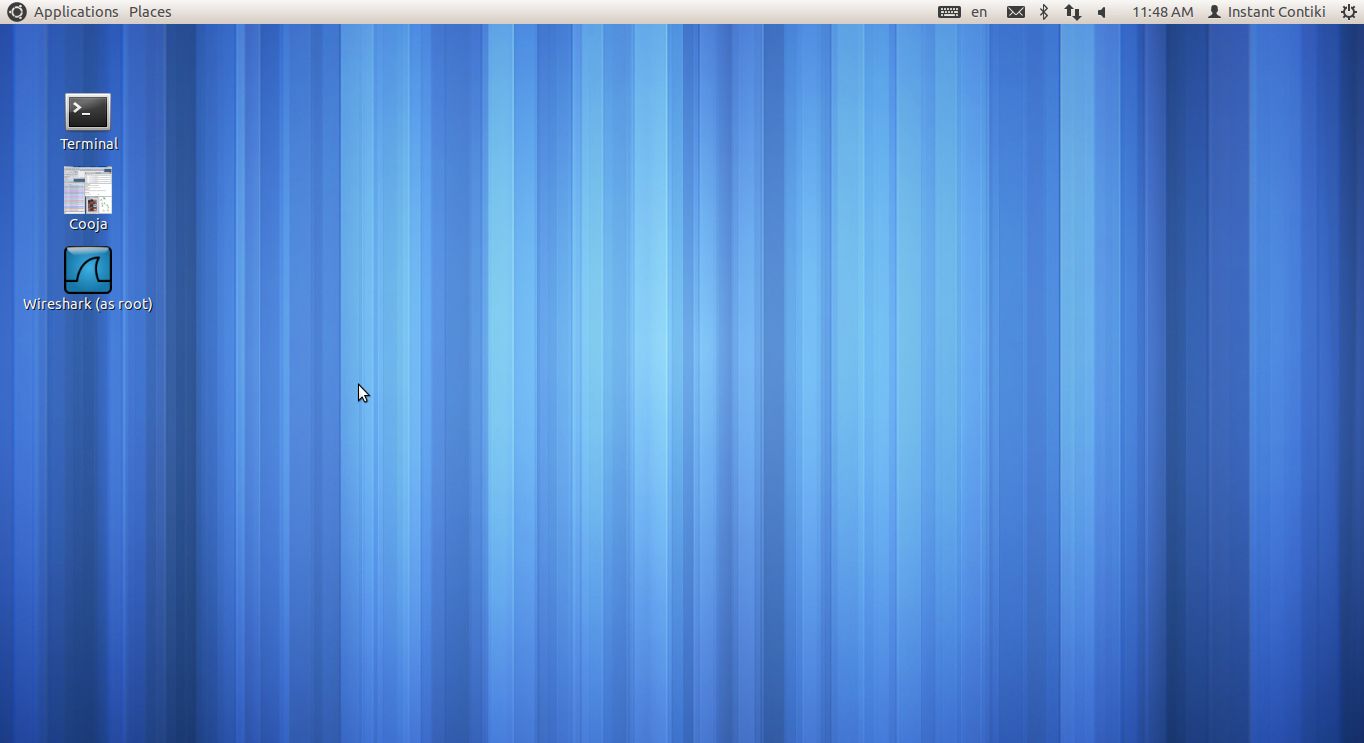1364x743 pixels.
Task: Open the Terminal desktop icon
Action: pos(88,112)
